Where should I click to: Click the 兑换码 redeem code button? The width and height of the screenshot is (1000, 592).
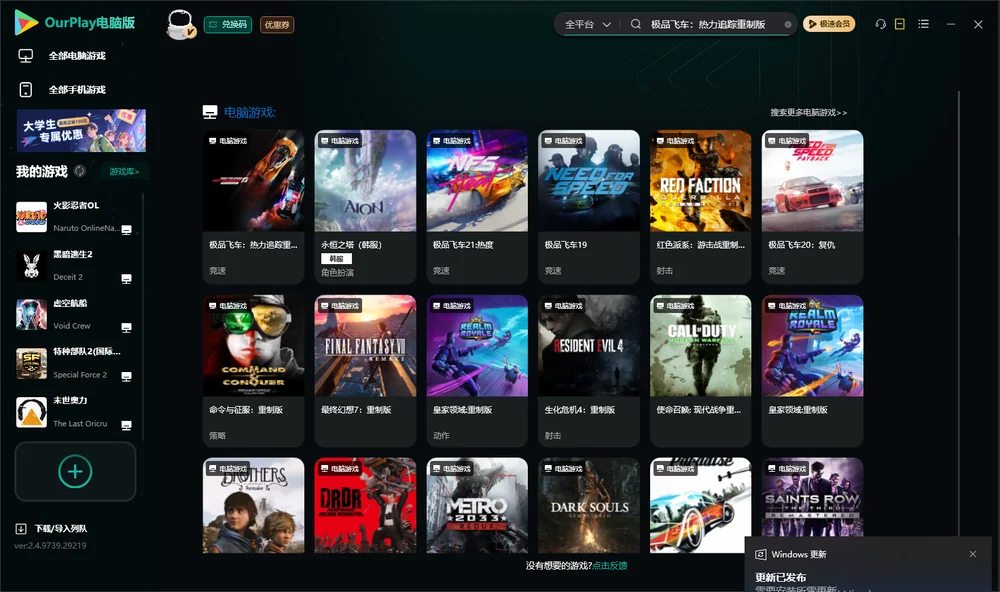[228, 25]
